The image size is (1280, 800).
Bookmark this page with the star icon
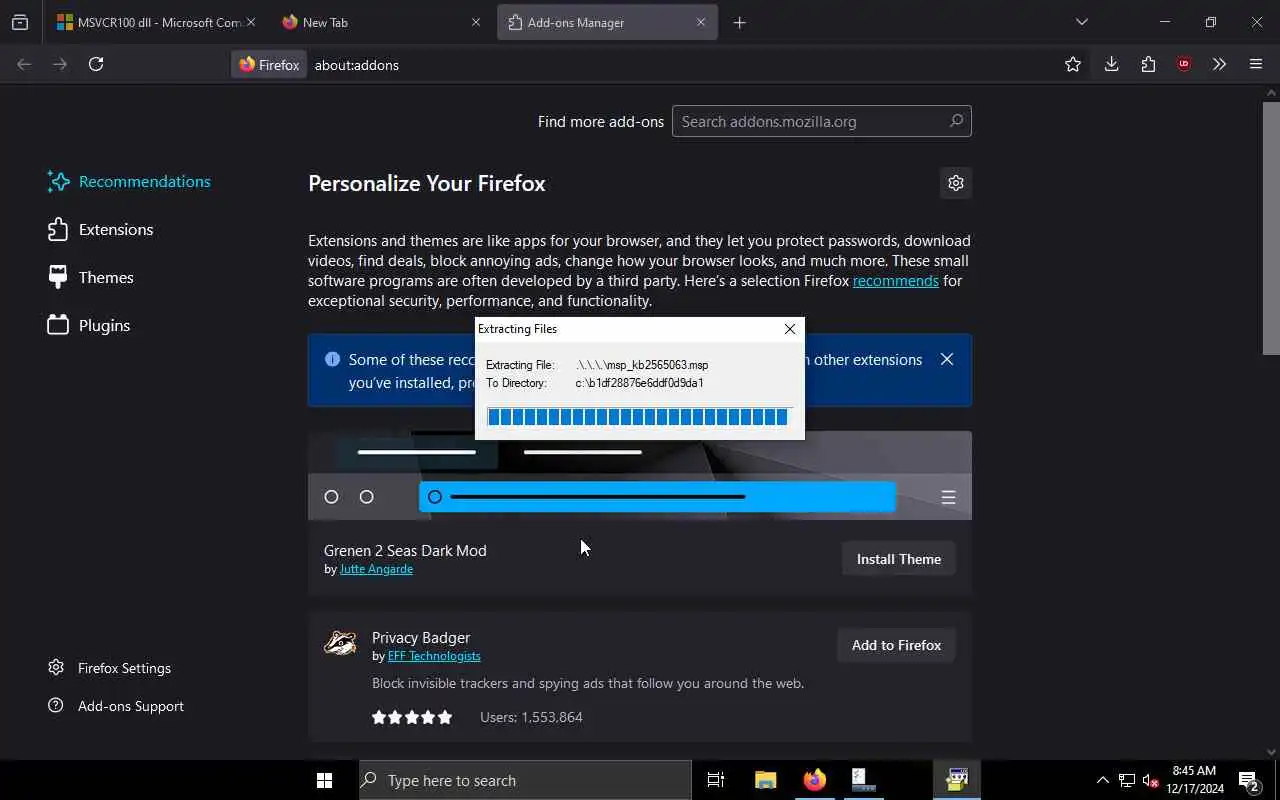click(x=1073, y=64)
